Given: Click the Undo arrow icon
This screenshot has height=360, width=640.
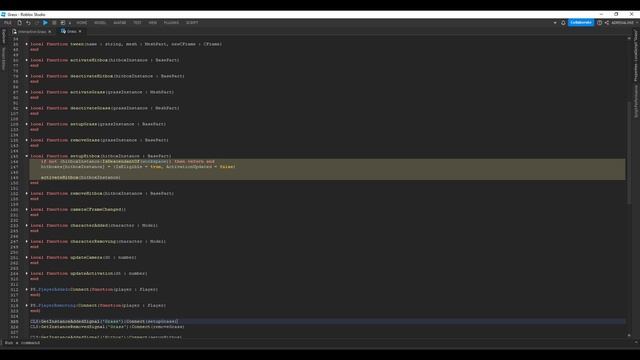Looking at the screenshot, I should pyautogui.click(x=28, y=23).
